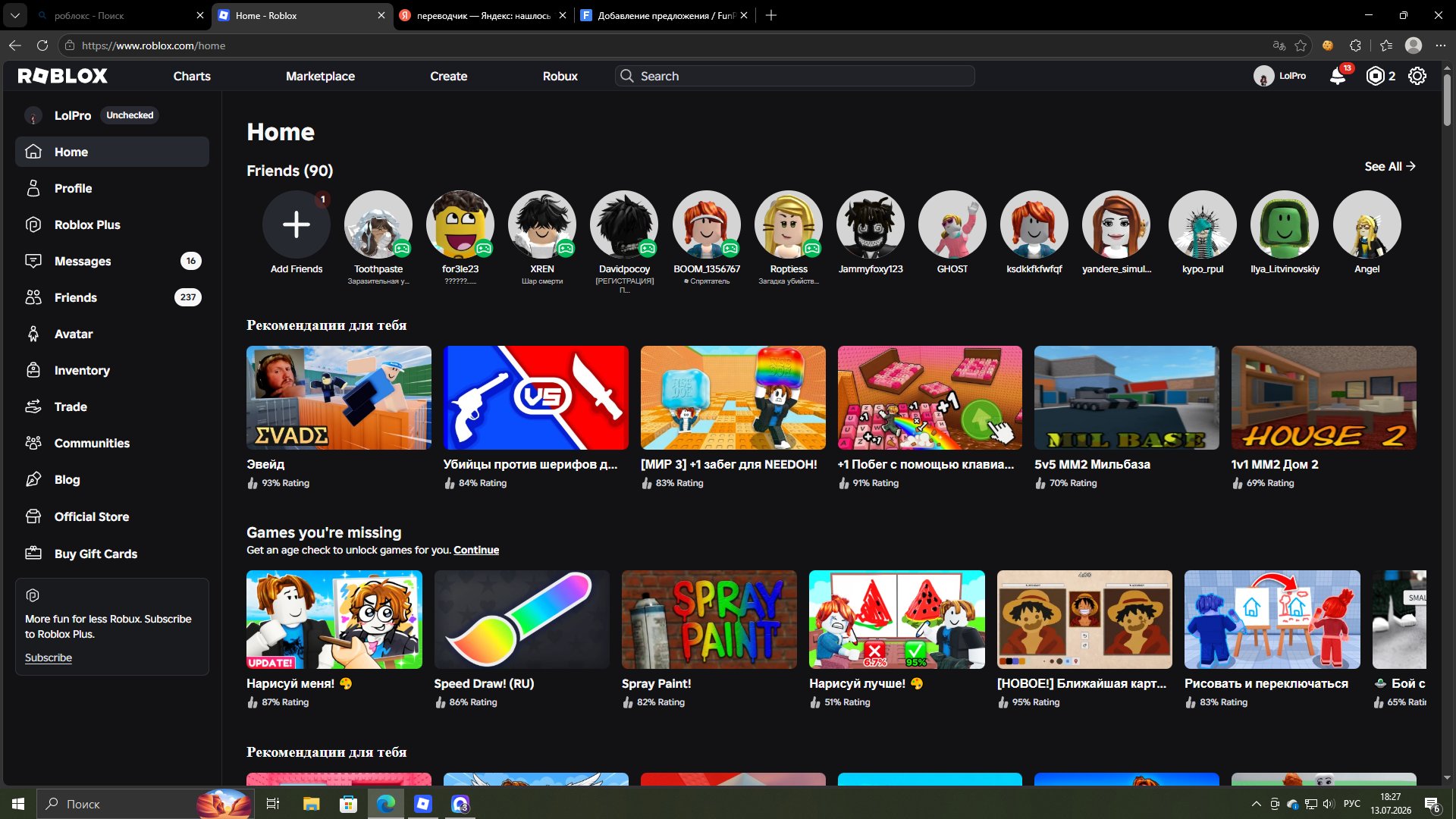Open browser extensions puzzle icon
1456x819 pixels.
coord(1355,45)
